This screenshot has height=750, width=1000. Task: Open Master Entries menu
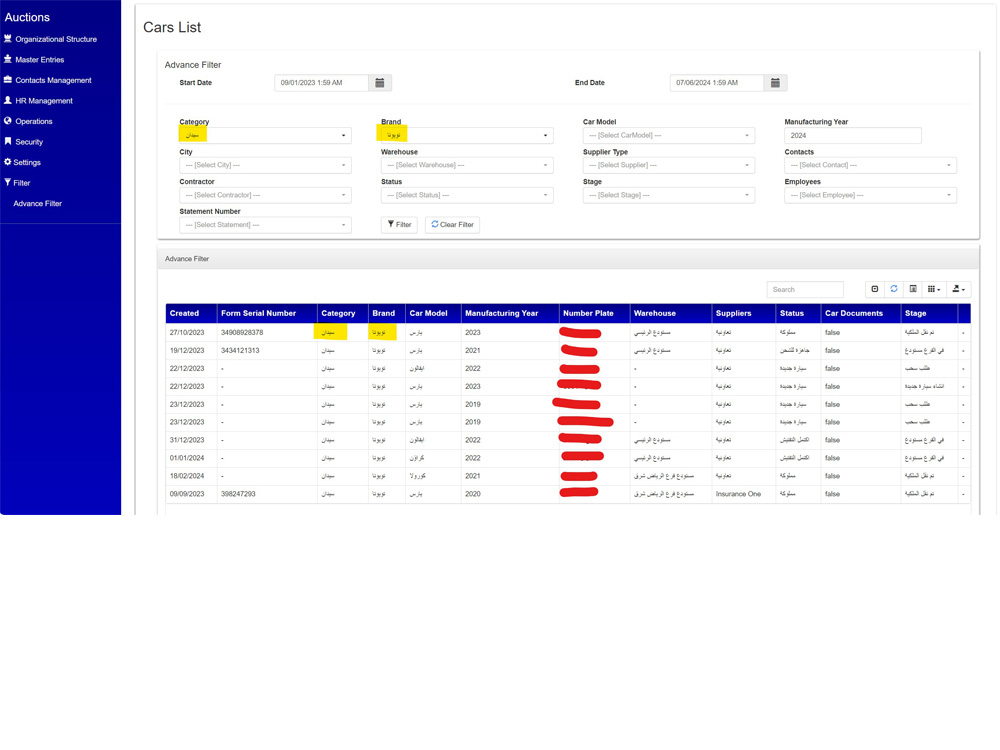click(x=40, y=59)
